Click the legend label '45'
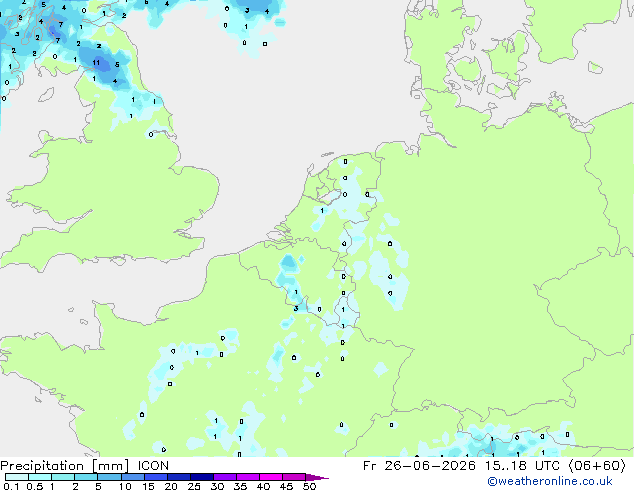Screen dimensions: 634x490 287,486
